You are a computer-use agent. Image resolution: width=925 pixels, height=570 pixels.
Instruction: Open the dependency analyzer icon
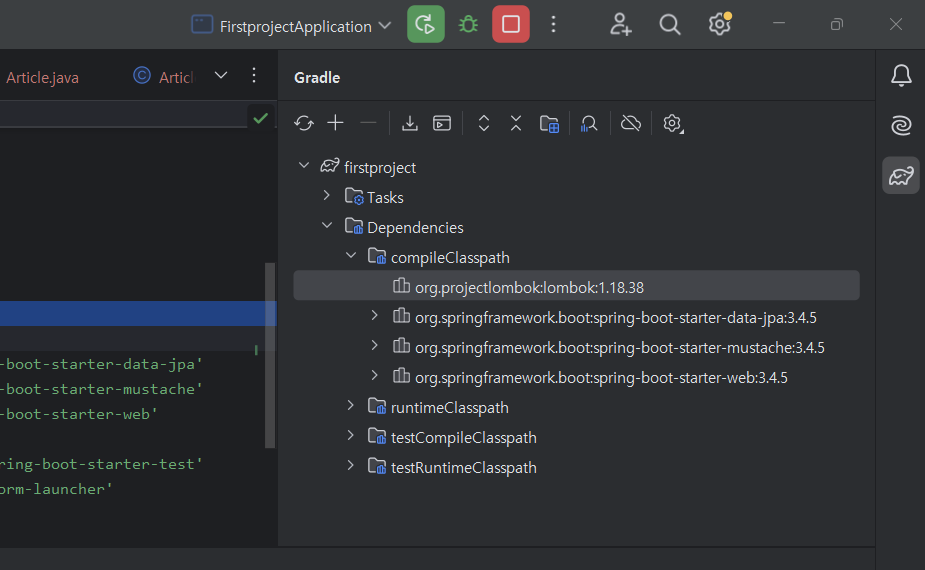(x=589, y=123)
